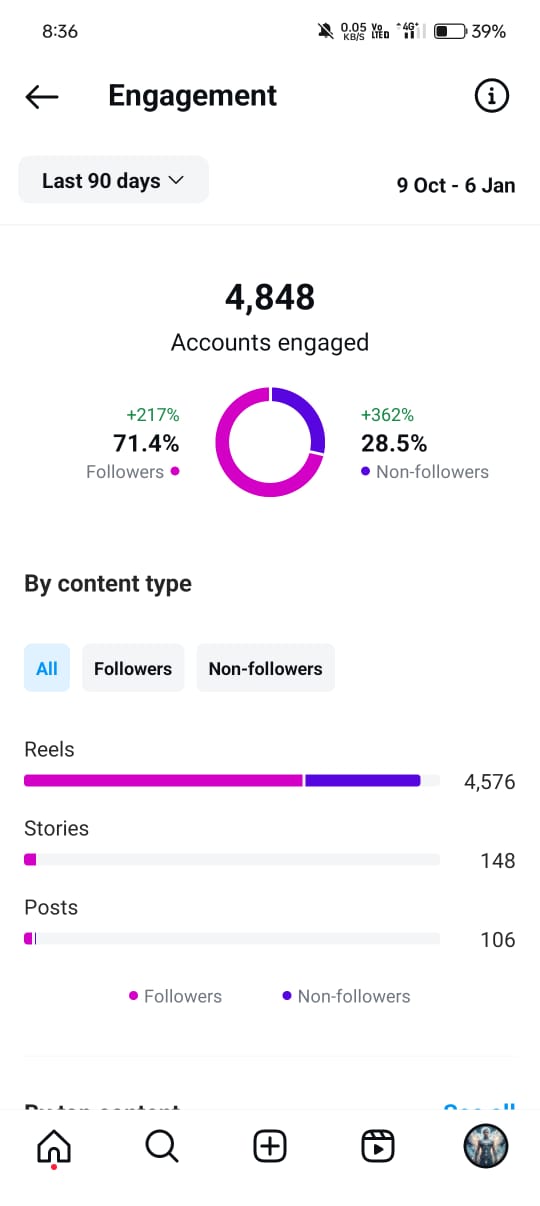Screen dimensions: 540x1206
Task: Open the Search magnifier icon
Action: (162, 1146)
